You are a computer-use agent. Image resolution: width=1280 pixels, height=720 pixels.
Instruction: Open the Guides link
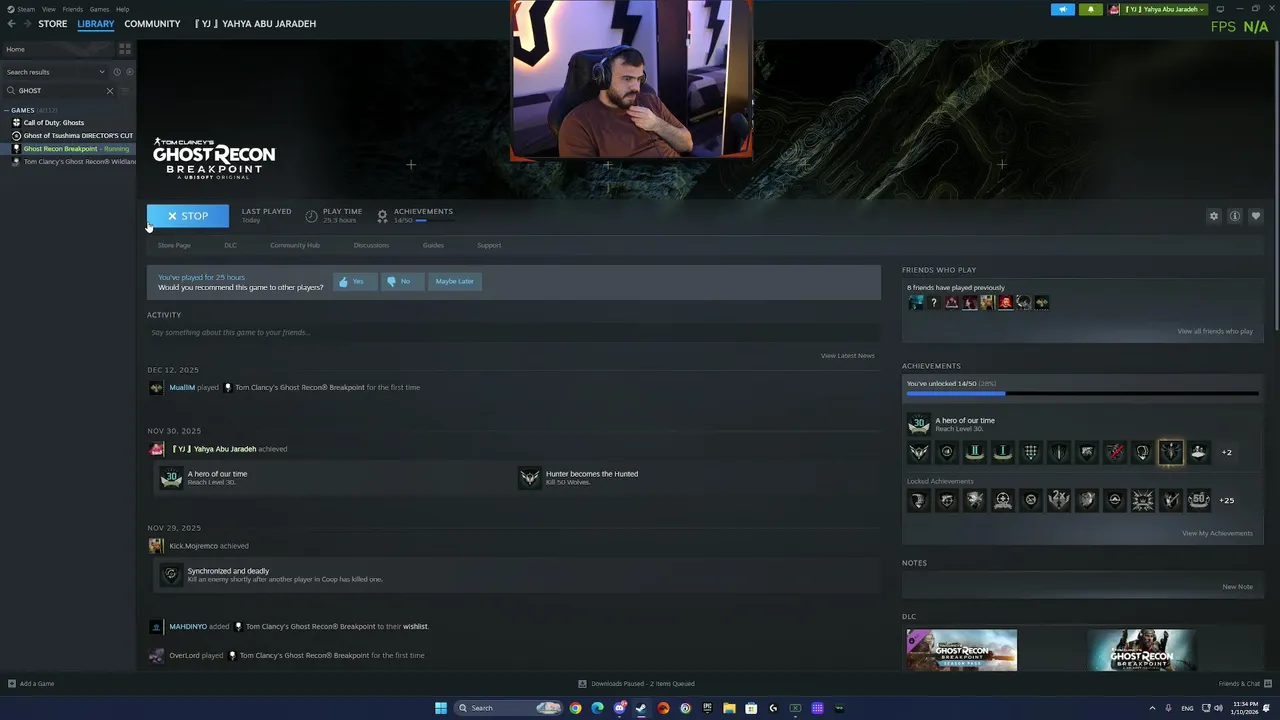click(x=433, y=245)
